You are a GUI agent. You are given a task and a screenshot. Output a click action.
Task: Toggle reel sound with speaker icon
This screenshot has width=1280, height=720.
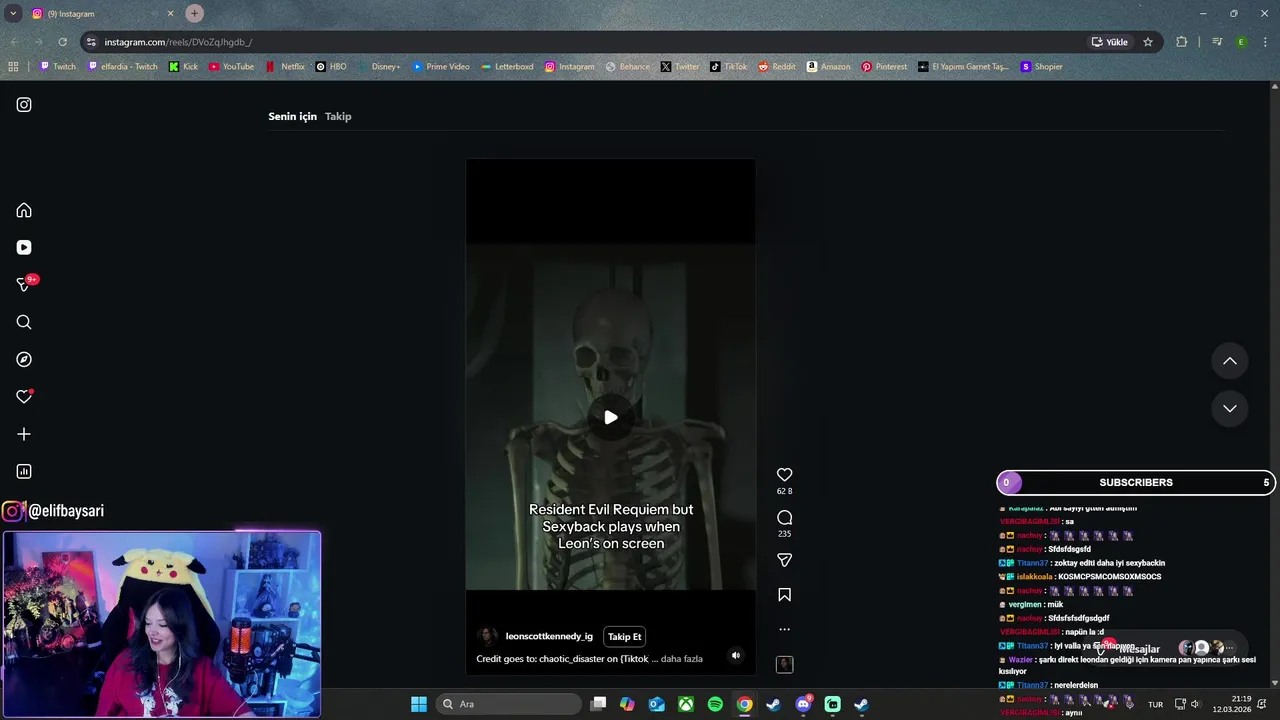tap(736, 656)
